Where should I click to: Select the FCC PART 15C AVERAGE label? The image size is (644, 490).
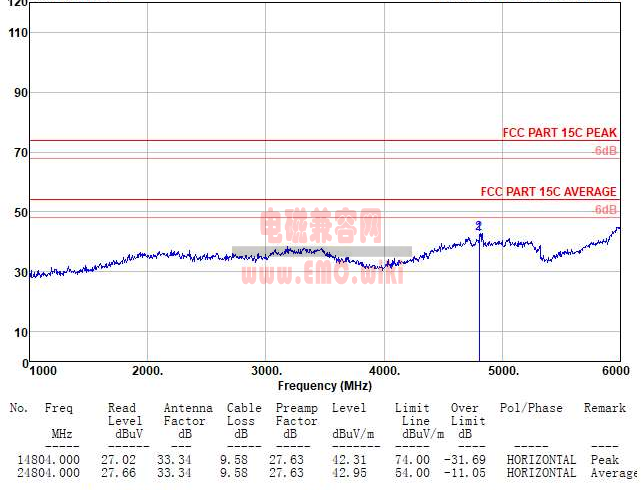point(549,192)
